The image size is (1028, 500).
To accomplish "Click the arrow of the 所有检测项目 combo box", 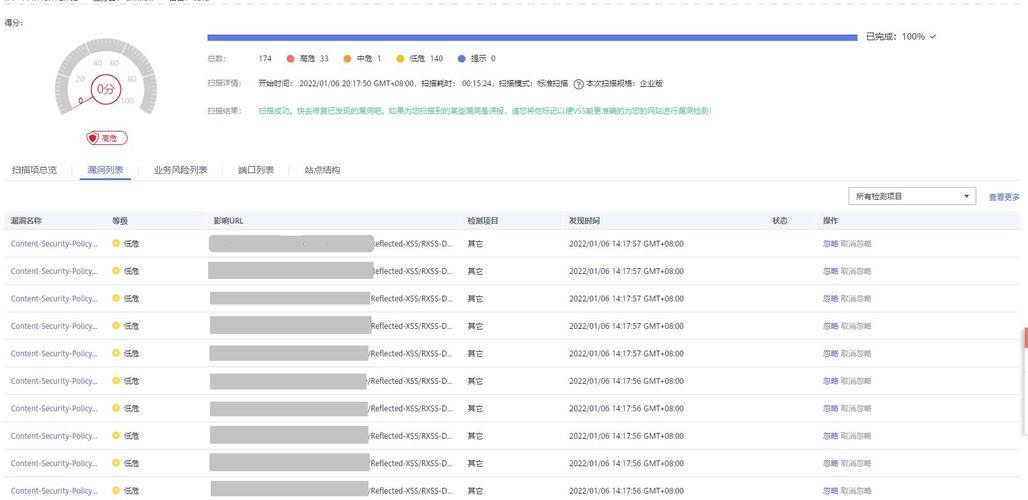I will [x=966, y=196].
